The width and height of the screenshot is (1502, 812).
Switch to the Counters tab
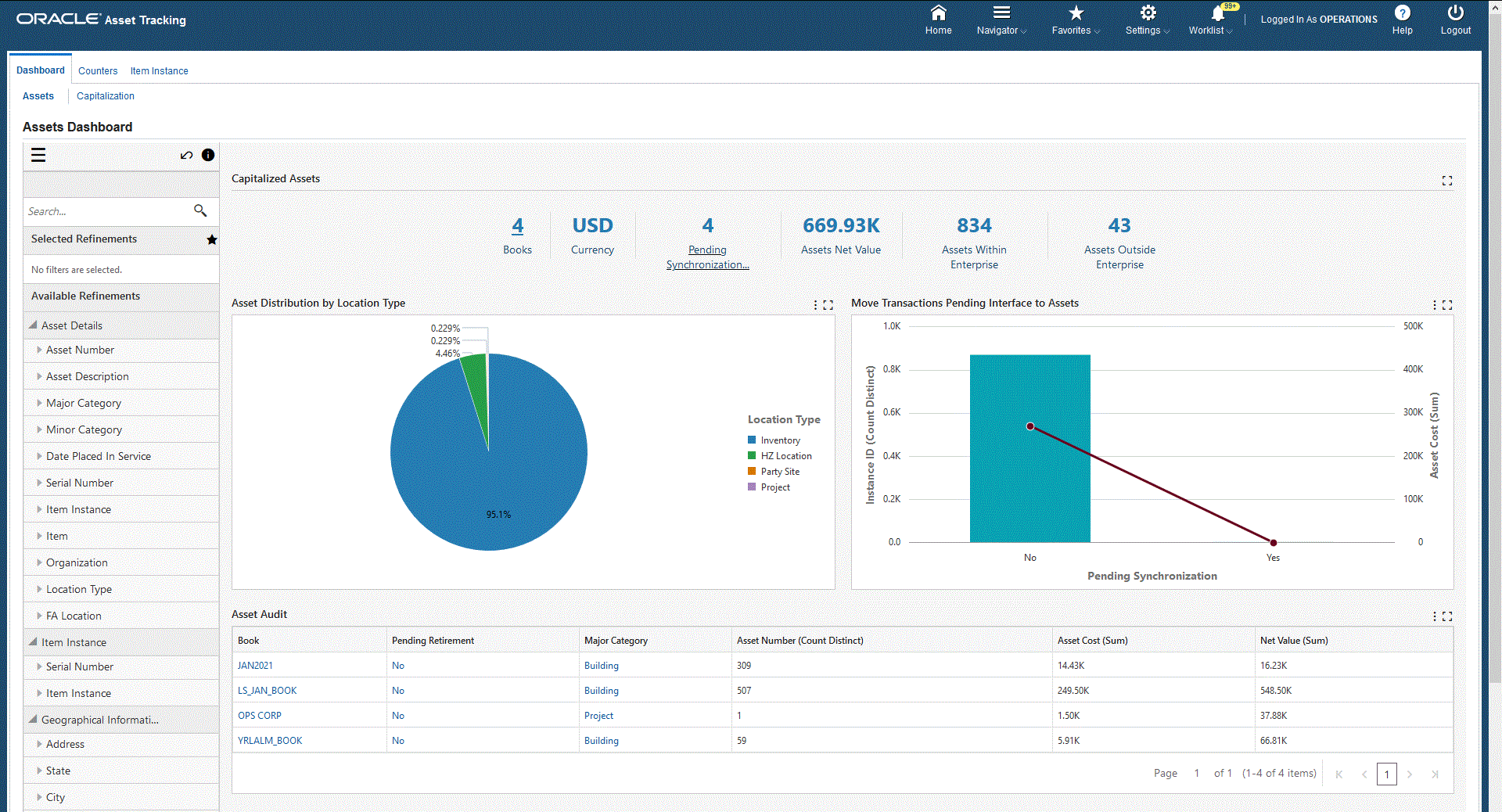(98, 70)
